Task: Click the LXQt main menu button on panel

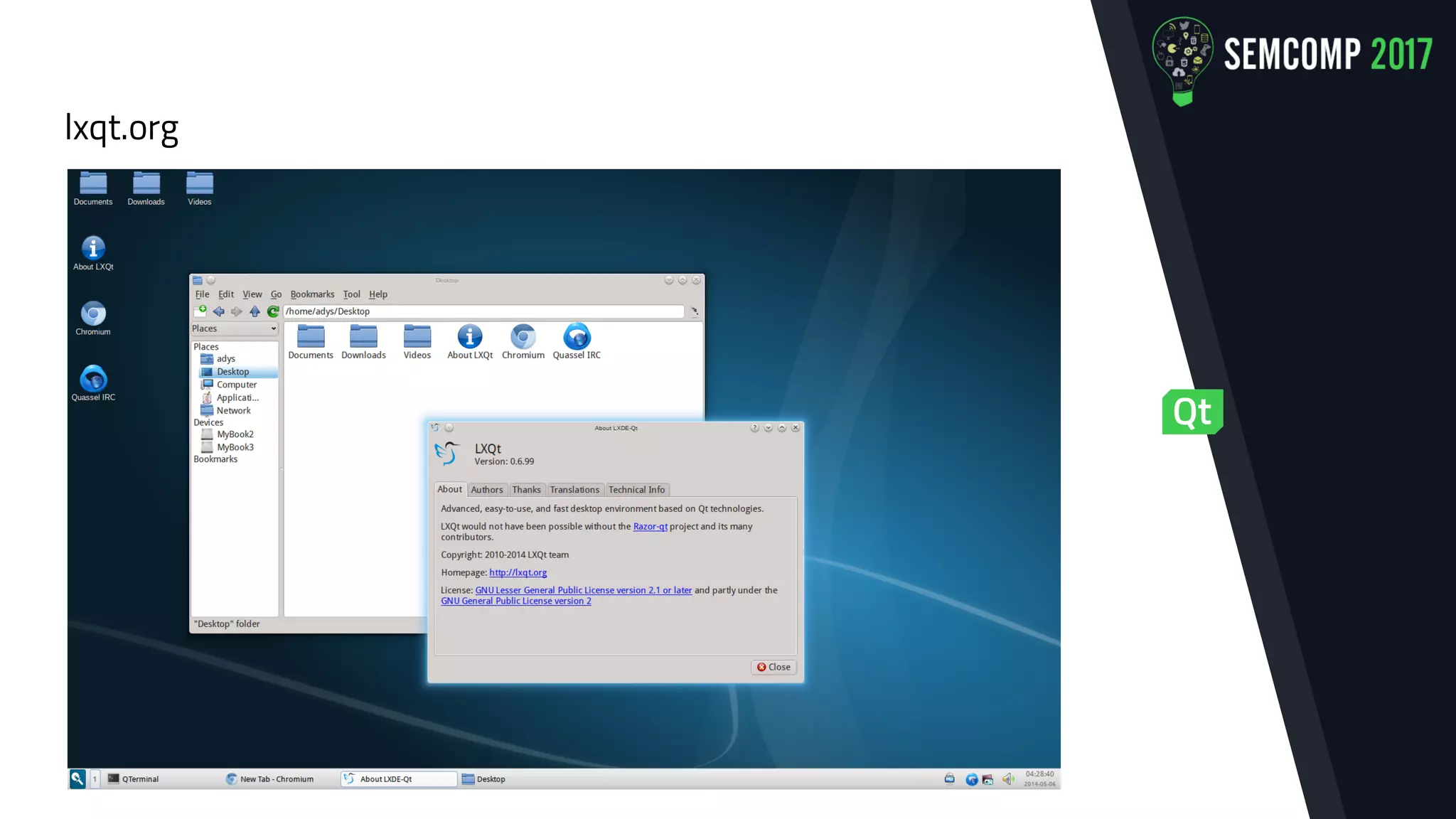Action: coord(77,778)
